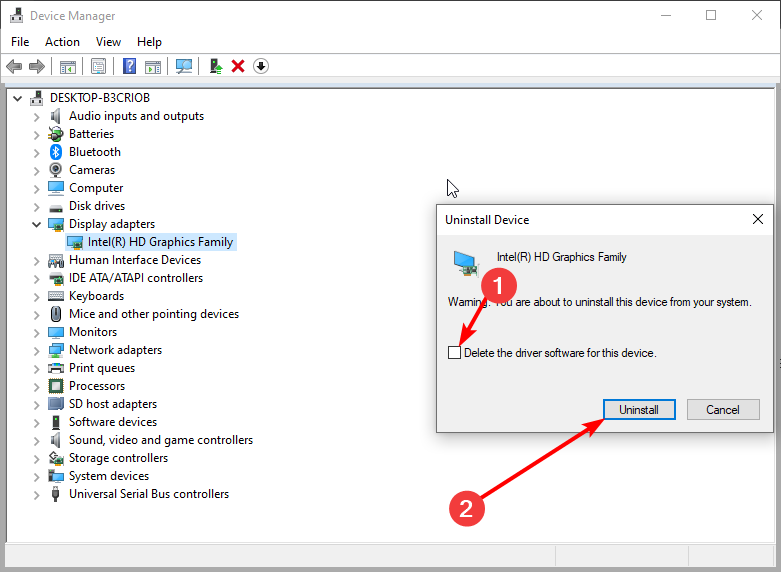Click the Audio inputs and outputs speaker icon
This screenshot has width=781, height=572.
[x=55, y=116]
